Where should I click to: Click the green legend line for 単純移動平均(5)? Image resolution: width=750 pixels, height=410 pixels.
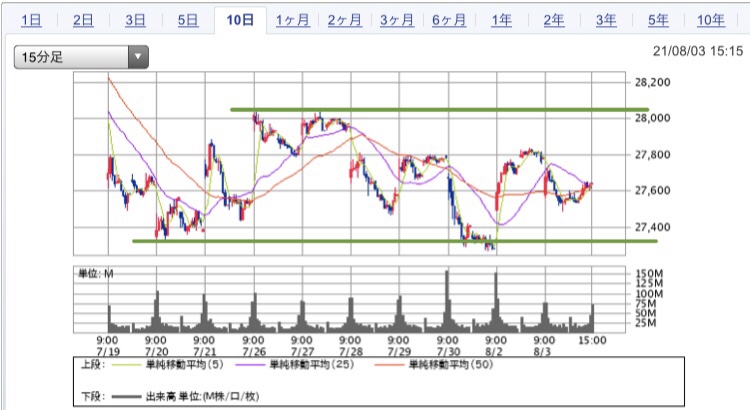pos(126,365)
